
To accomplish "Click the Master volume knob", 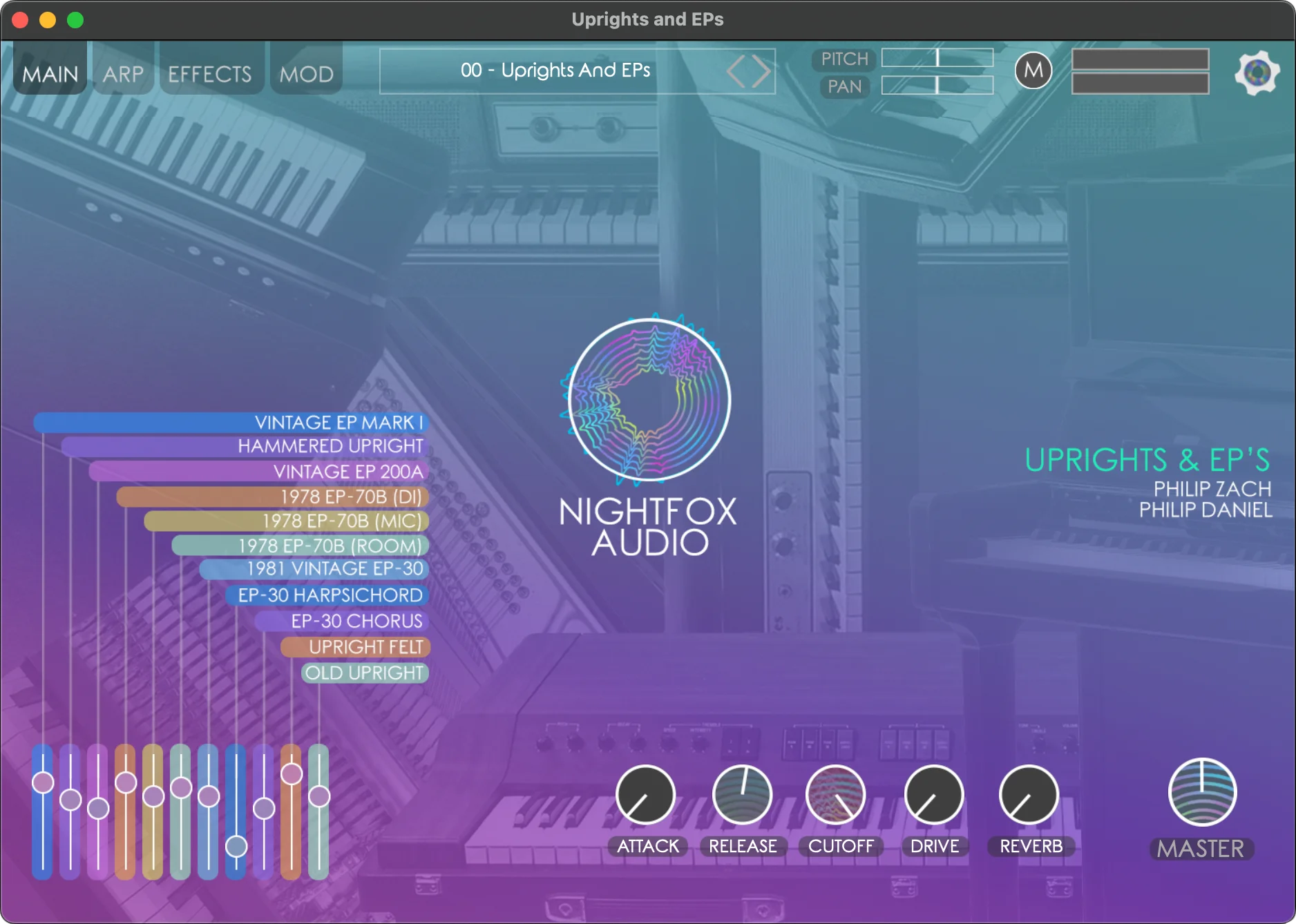I will (x=1202, y=792).
